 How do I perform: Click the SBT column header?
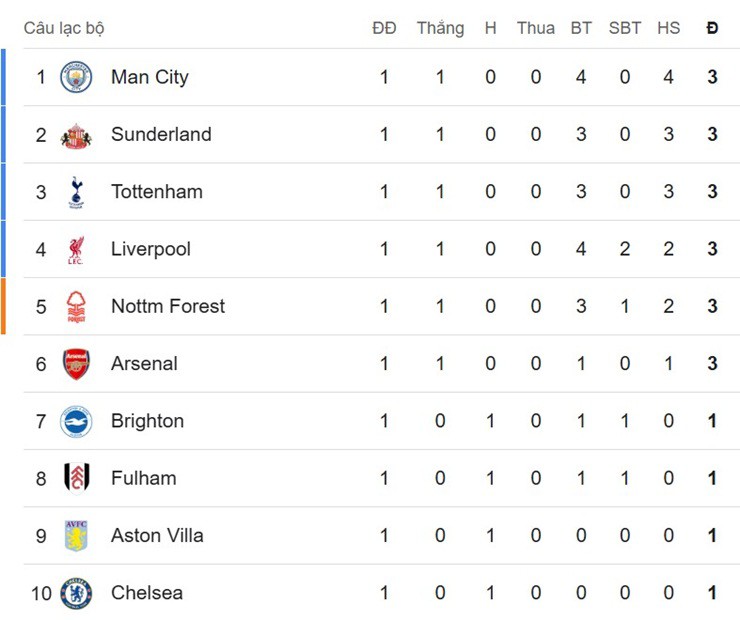pyautogui.click(x=625, y=28)
